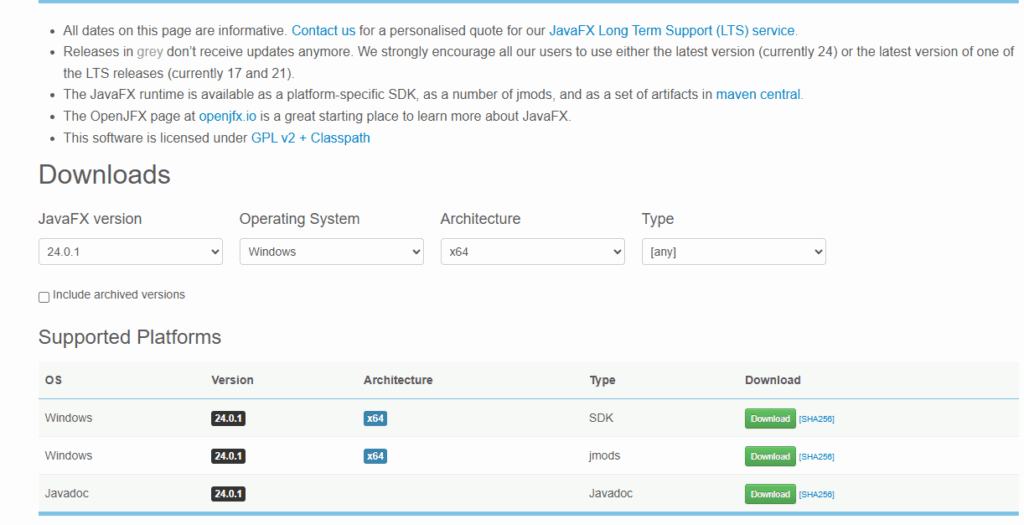1024x525 pixels.
Task: Open SHA256 checksum for Javadoc row
Action: pos(816,494)
